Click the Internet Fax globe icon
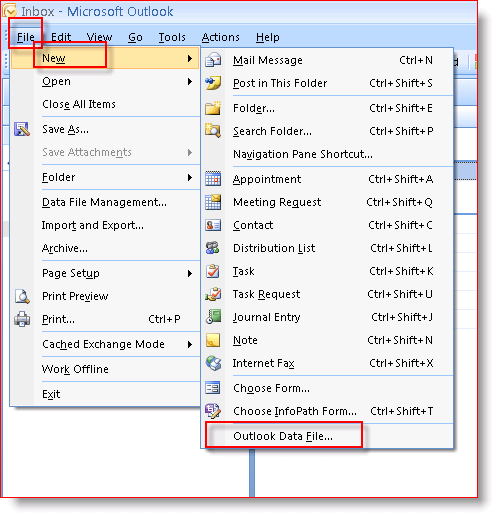 (213, 363)
